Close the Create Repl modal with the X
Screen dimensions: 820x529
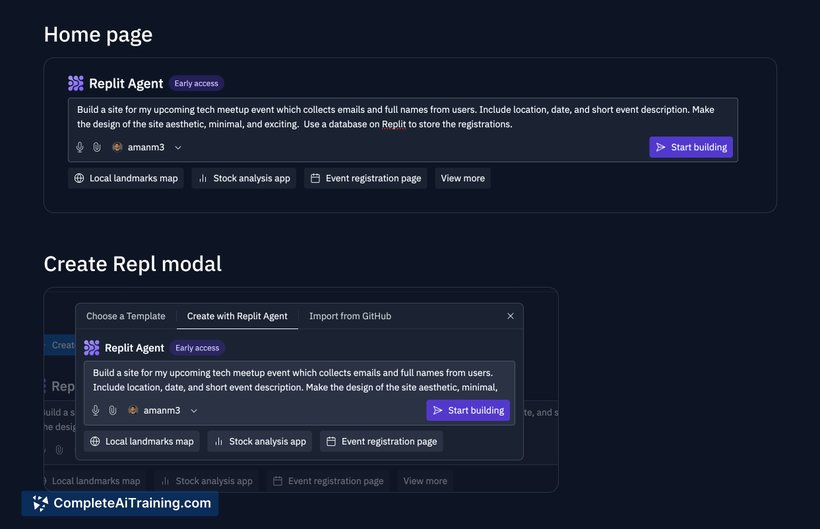pos(510,316)
